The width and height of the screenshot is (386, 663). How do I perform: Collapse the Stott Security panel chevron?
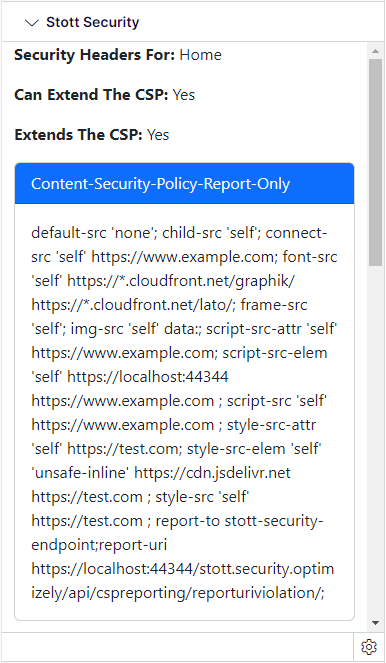pyautogui.click(x=32, y=23)
